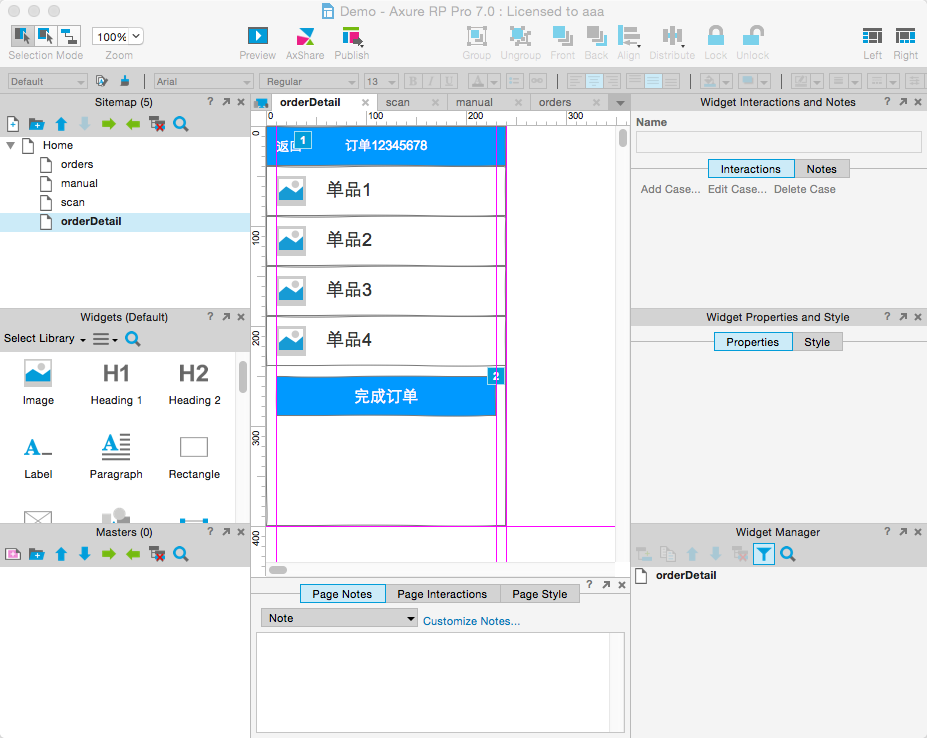The image size is (927, 738).
Task: Open the Select Library dropdown
Action: pyautogui.click(x=45, y=338)
